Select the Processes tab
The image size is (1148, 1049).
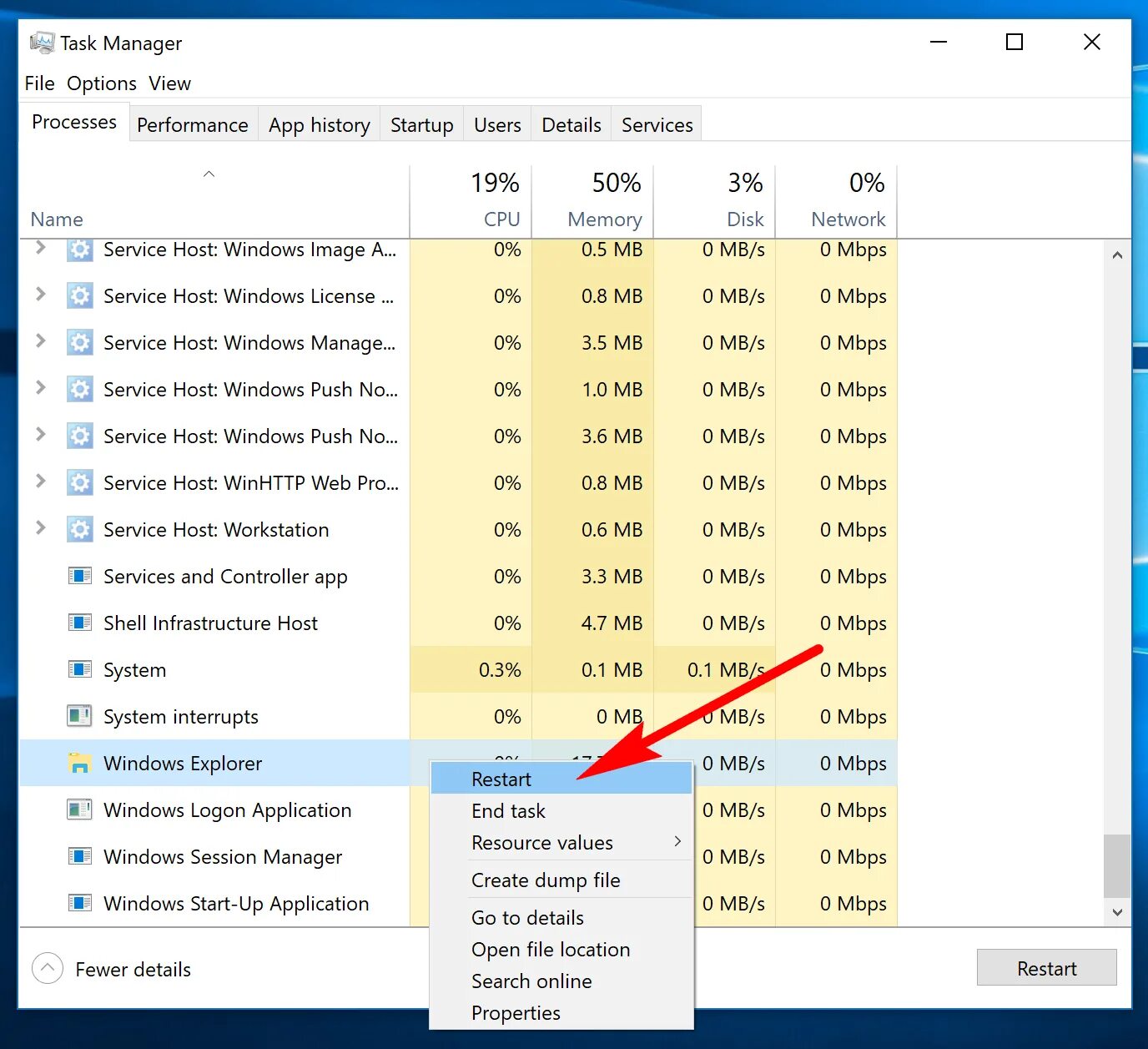[x=74, y=122]
